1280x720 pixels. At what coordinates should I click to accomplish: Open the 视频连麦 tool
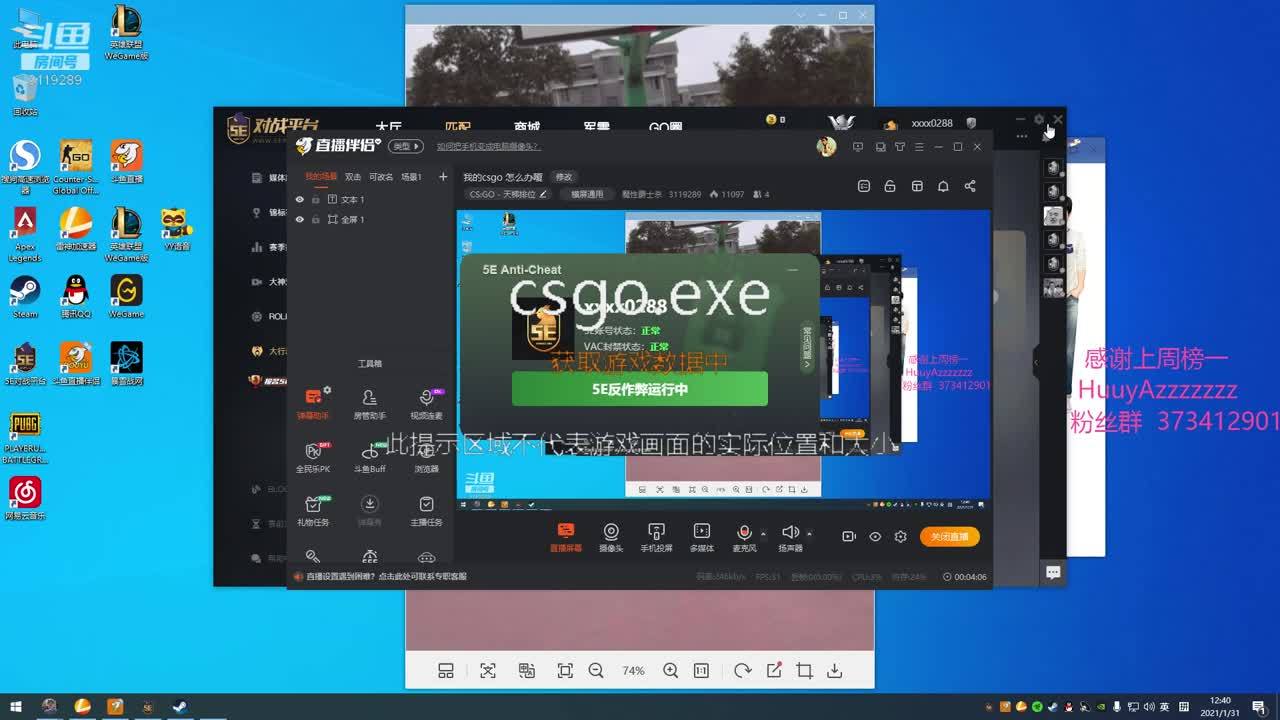pyautogui.click(x=426, y=403)
